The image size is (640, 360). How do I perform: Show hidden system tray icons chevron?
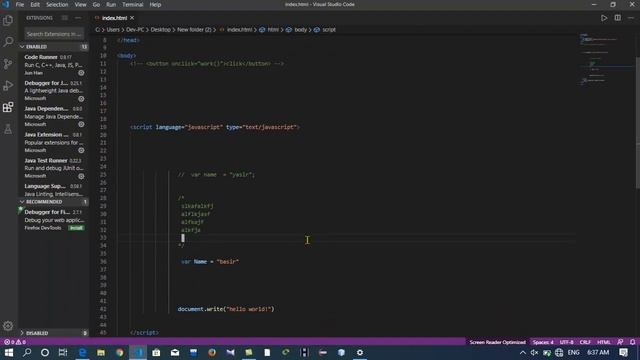coord(523,353)
